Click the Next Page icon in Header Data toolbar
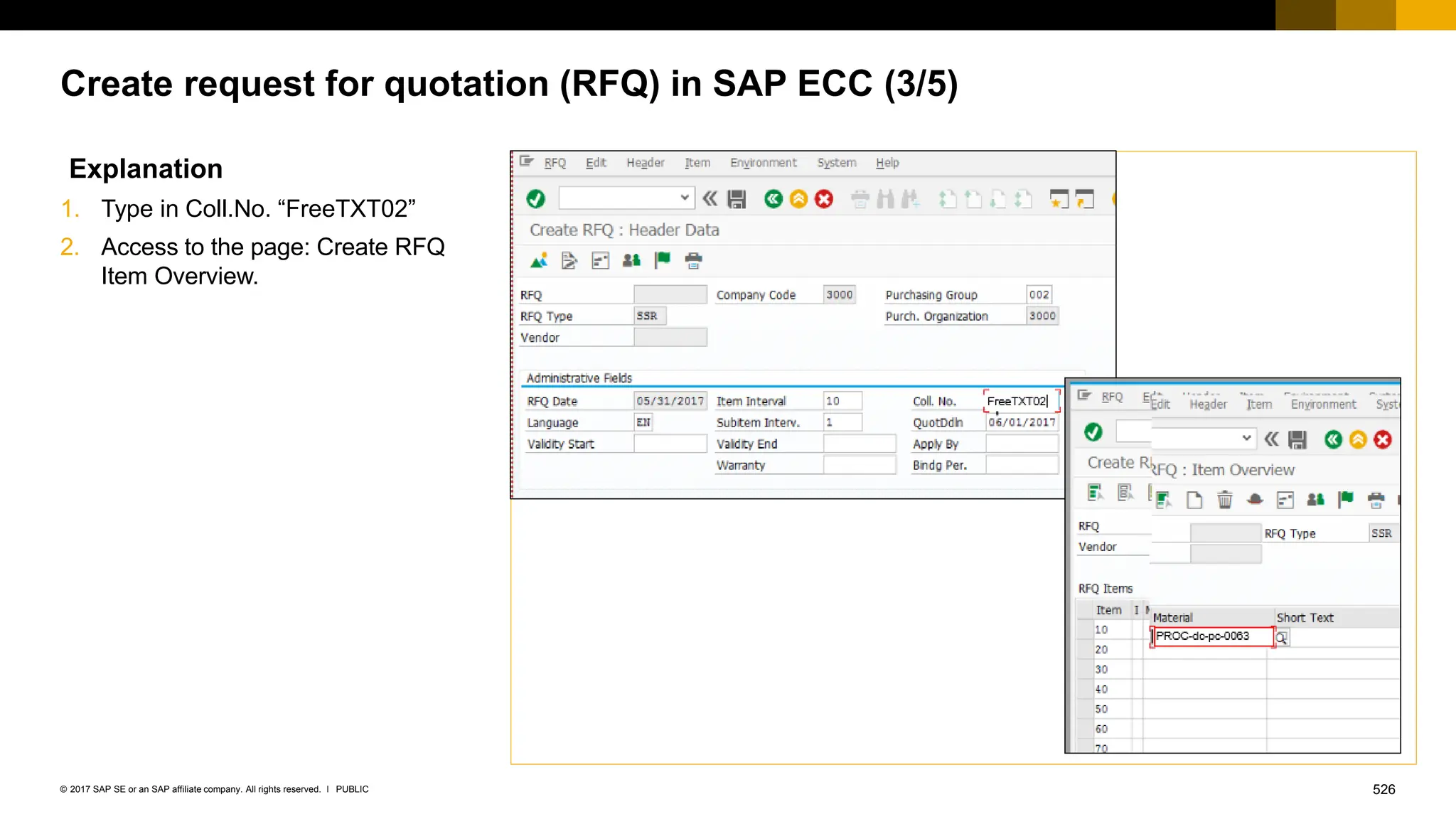This screenshot has height=819, width=1456. click(x=997, y=199)
